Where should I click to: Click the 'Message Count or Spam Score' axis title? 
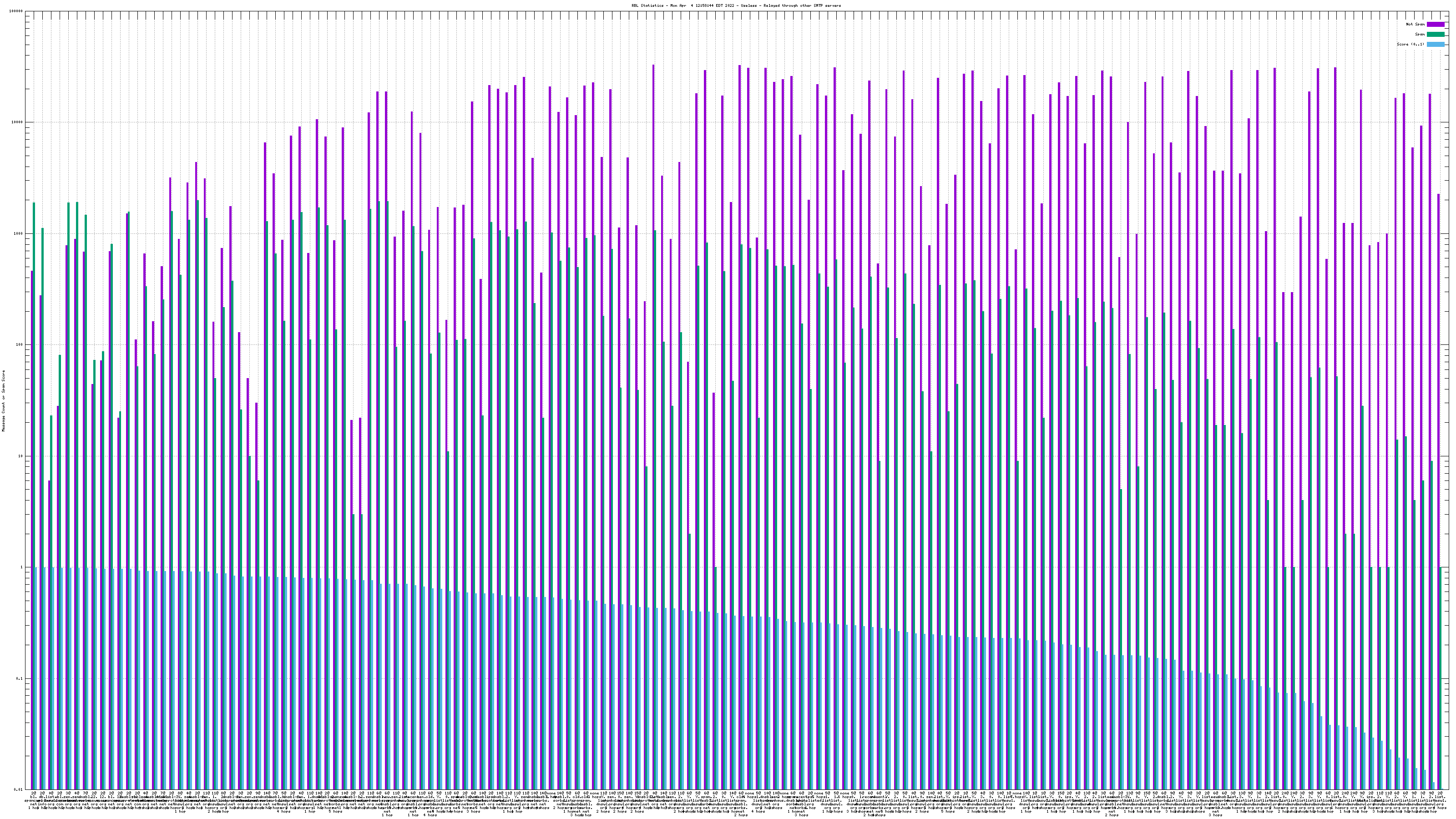point(3,401)
